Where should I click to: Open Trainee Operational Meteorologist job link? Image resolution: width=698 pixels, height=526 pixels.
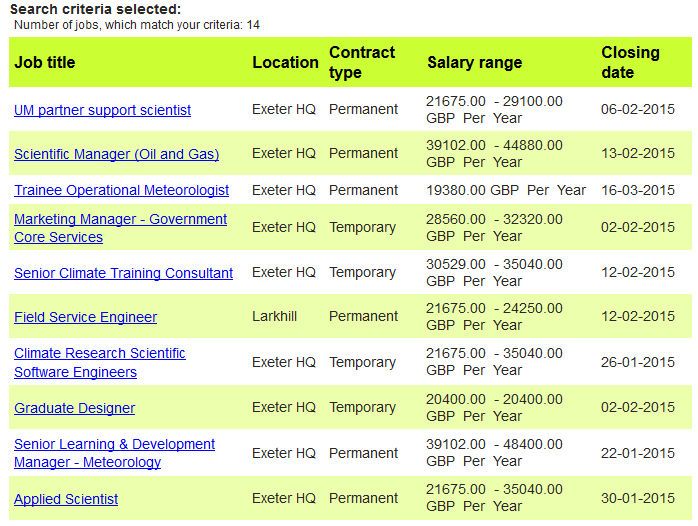[122, 190]
